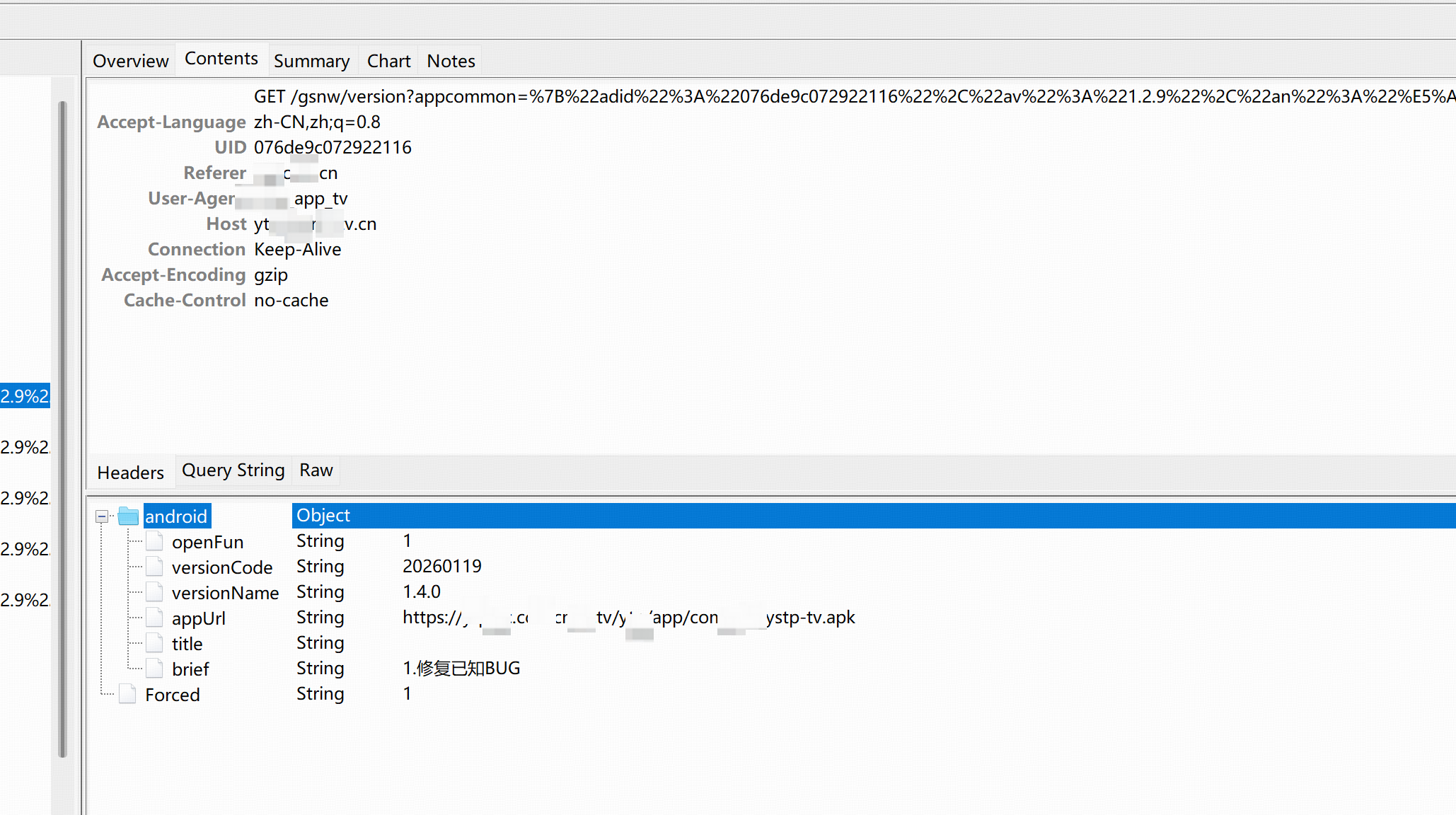Select the Headers tab
This screenshot has width=1456, height=815.
tap(130, 473)
